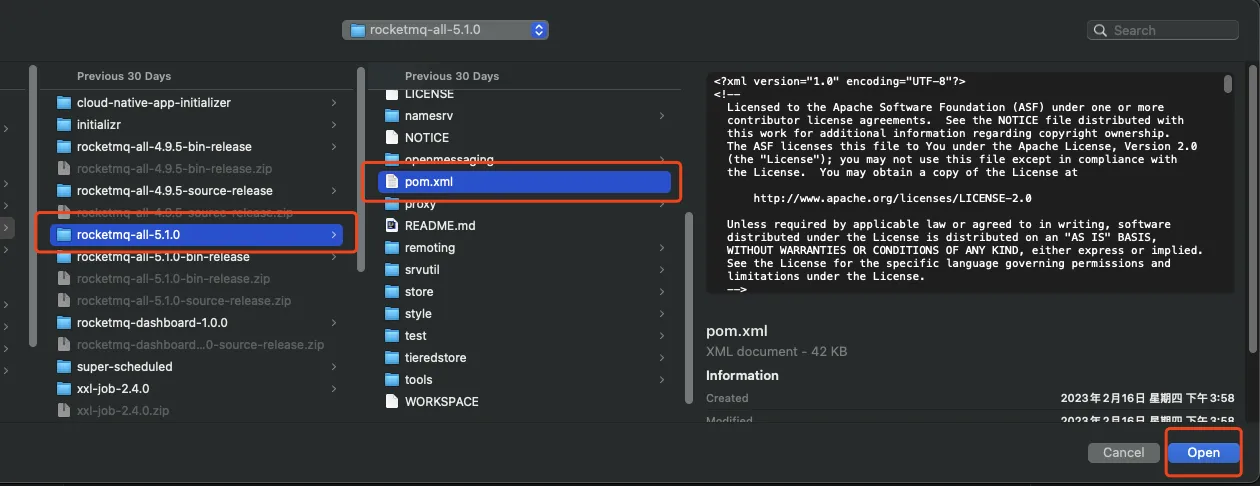
Task: Select the remoting folder
Action: point(429,248)
